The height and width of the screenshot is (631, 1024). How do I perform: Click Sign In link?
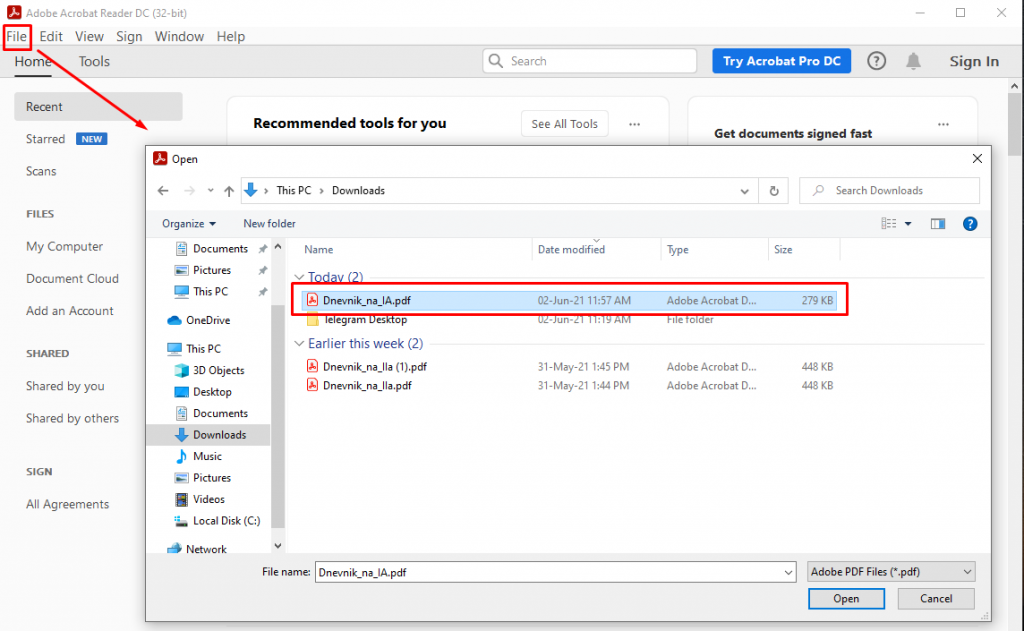974,61
